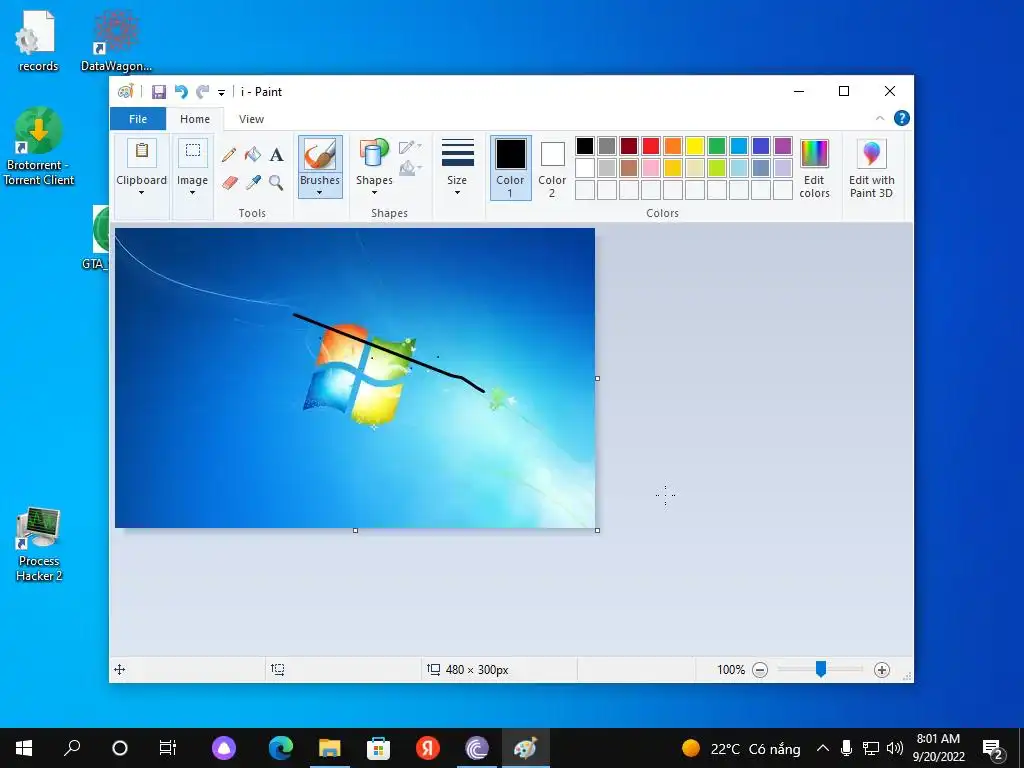This screenshot has height=768, width=1024.
Task: Open the Size line thickness dropdown
Action: tap(457, 167)
